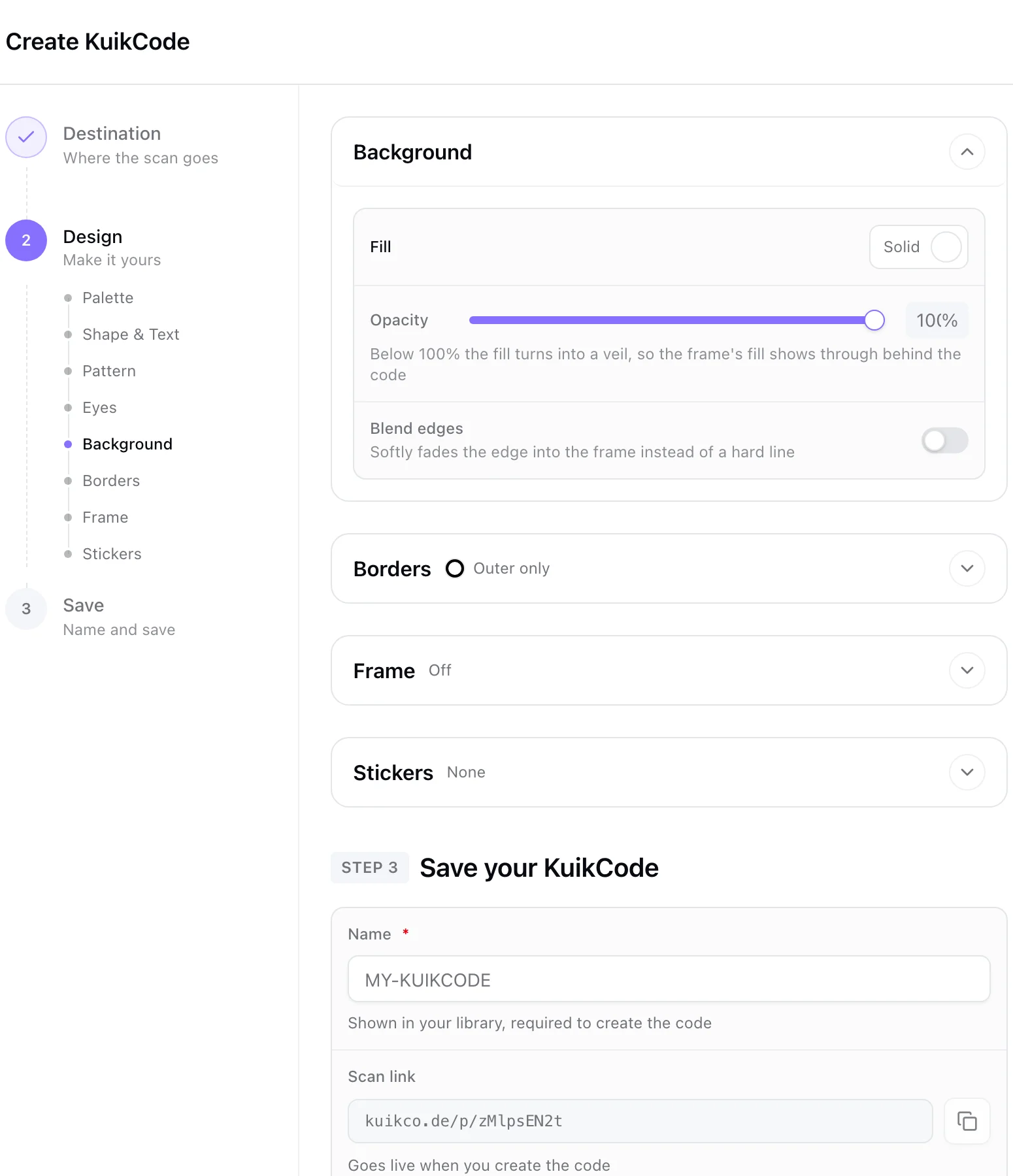Go to Pattern in the sidebar
1013x1176 pixels.
point(109,371)
